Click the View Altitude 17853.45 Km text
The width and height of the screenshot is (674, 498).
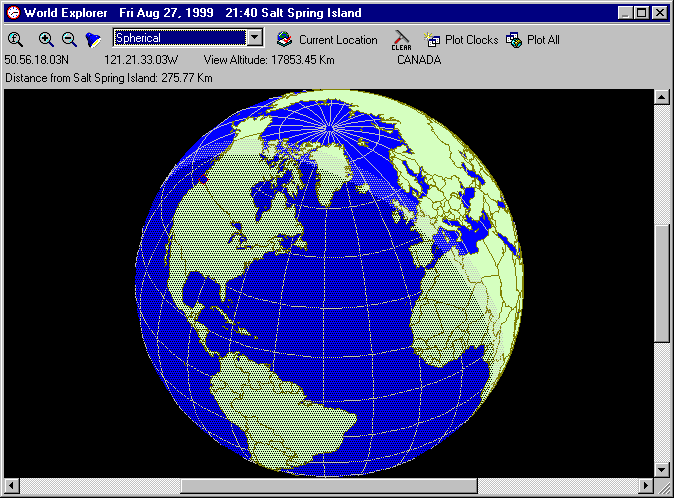pyautogui.click(x=269, y=60)
